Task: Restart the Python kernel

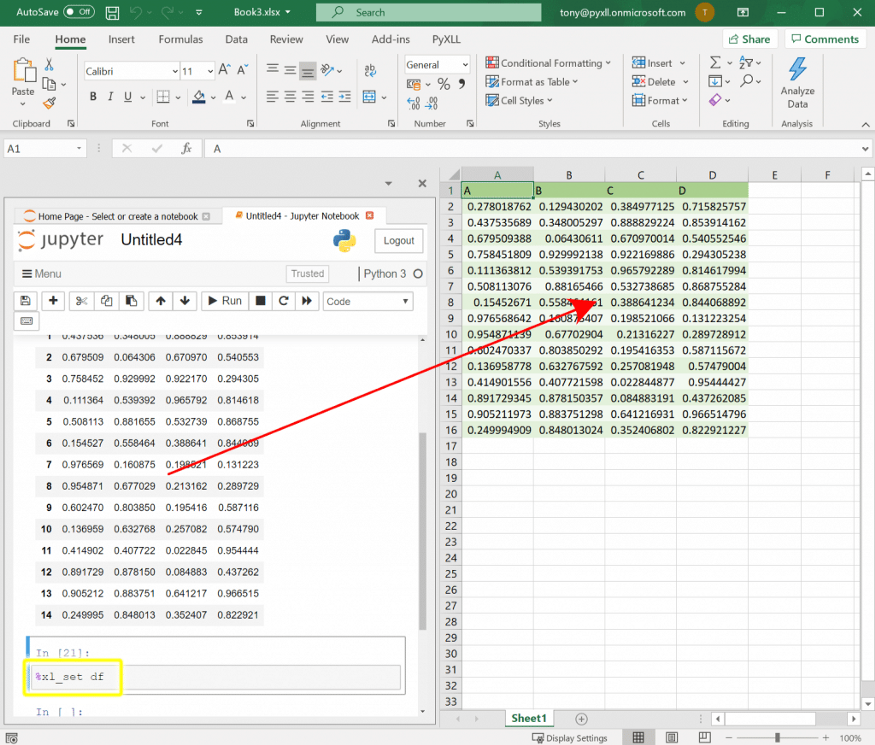Action: (x=283, y=298)
